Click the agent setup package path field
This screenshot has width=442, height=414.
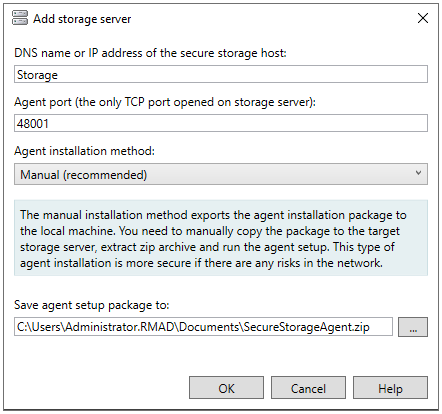(203, 327)
